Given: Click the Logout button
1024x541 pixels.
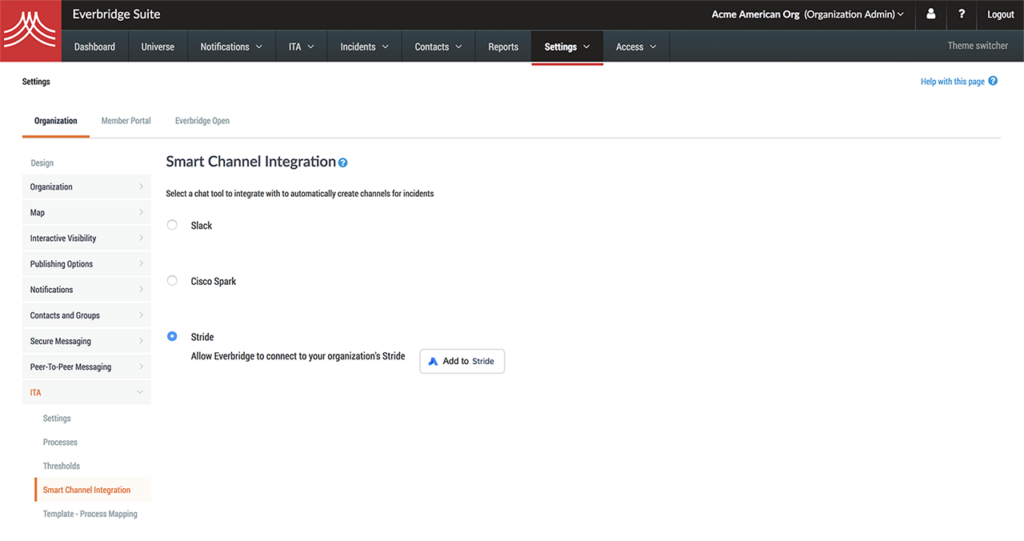Looking at the screenshot, I should (1000, 14).
